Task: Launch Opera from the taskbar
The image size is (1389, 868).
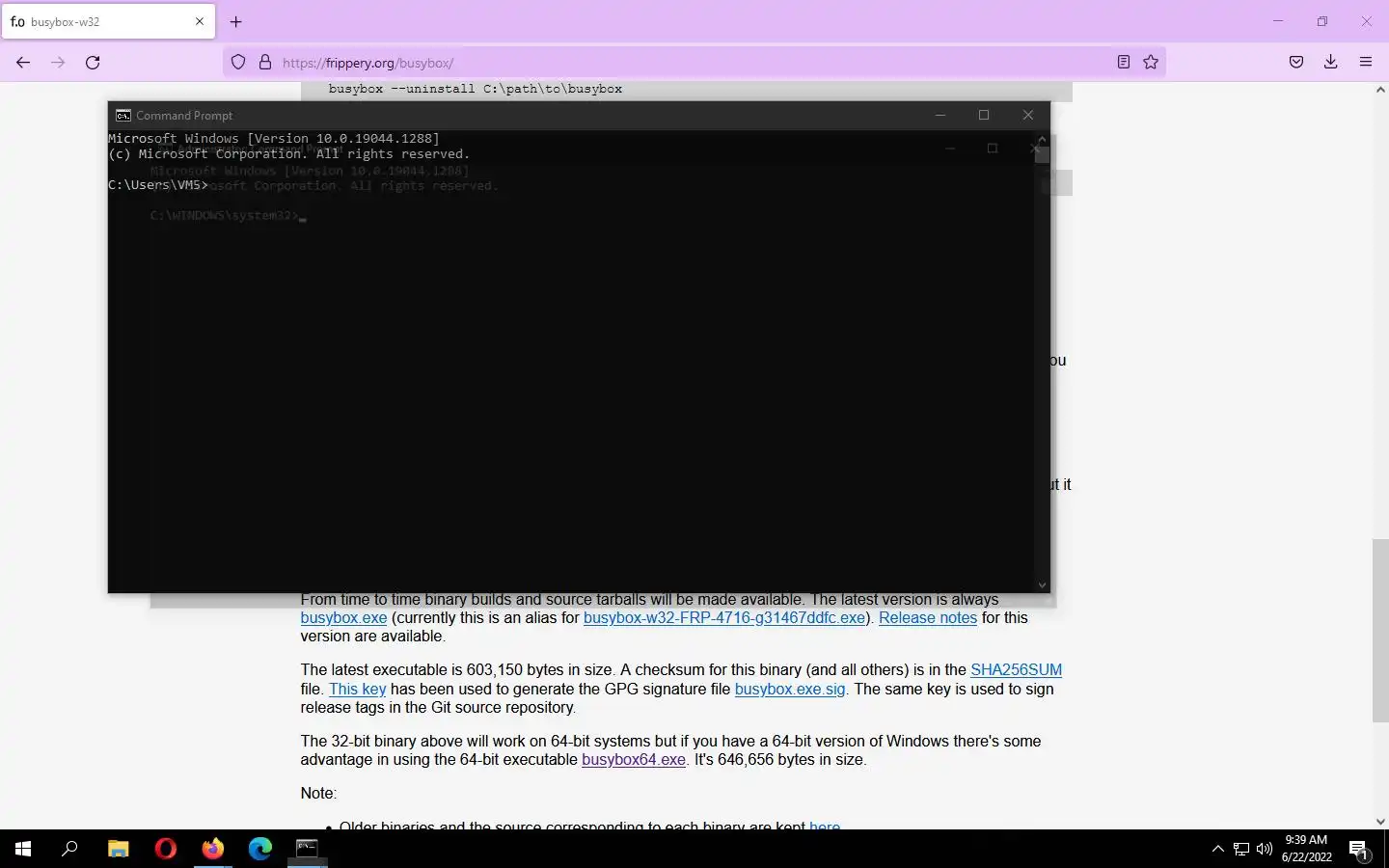Action: tap(166, 849)
